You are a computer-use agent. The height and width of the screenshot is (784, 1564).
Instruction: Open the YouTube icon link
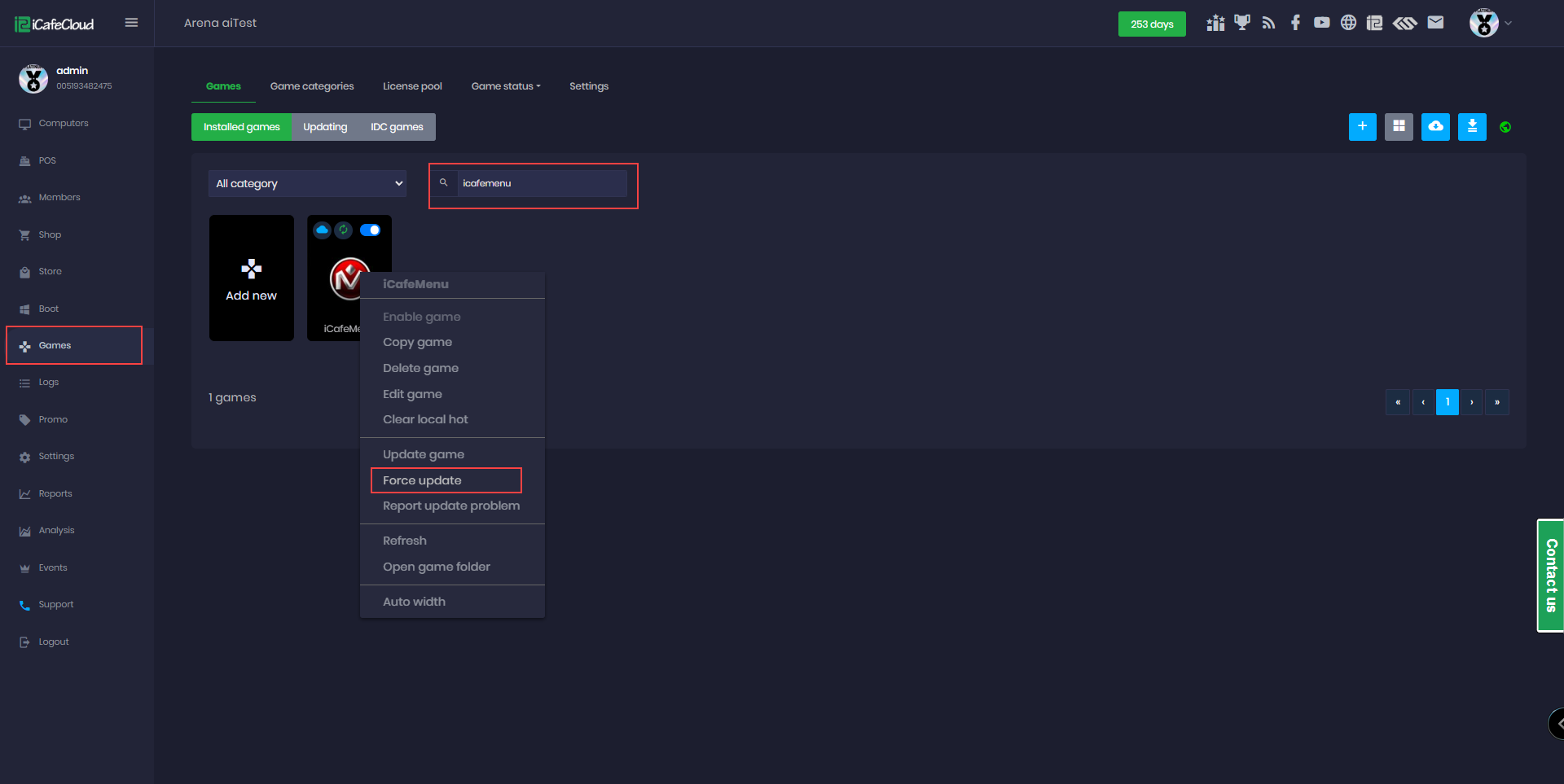pos(1321,23)
